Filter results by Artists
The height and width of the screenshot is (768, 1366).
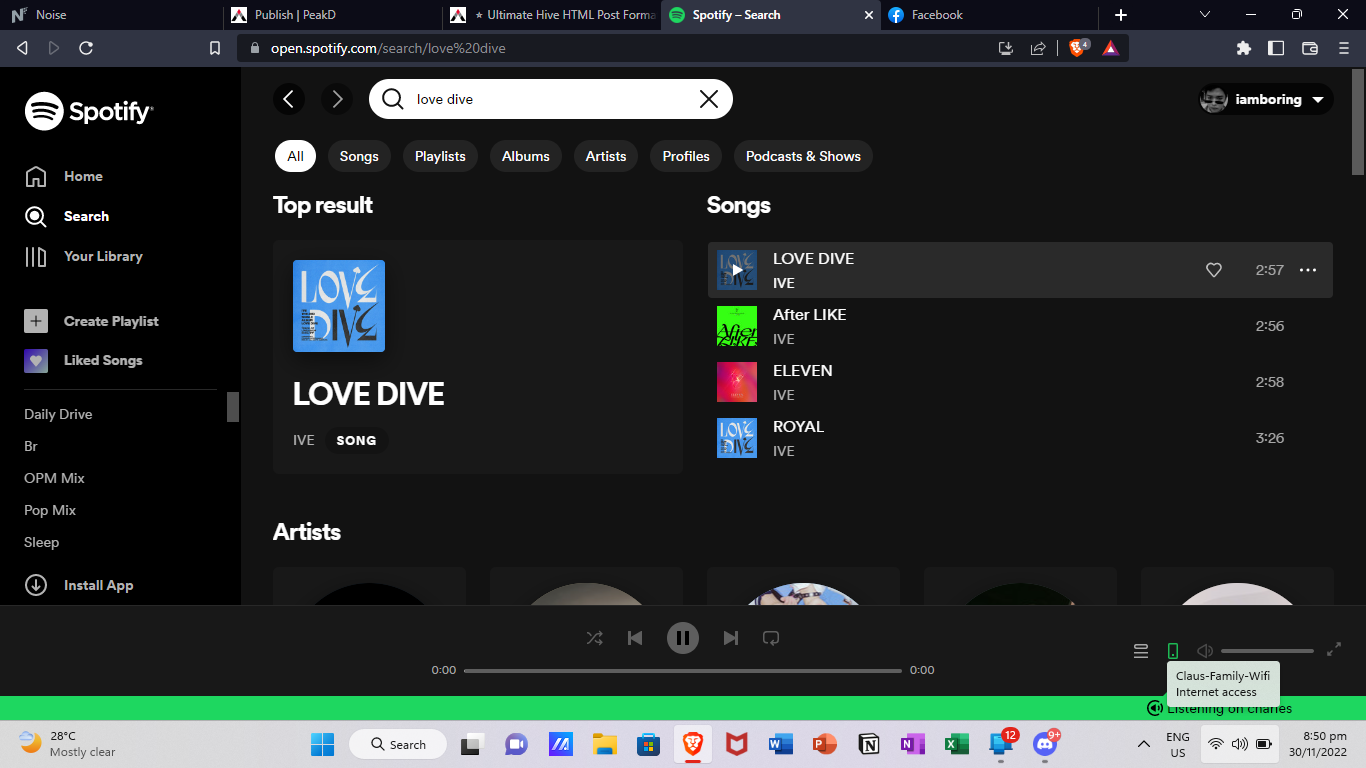point(606,156)
